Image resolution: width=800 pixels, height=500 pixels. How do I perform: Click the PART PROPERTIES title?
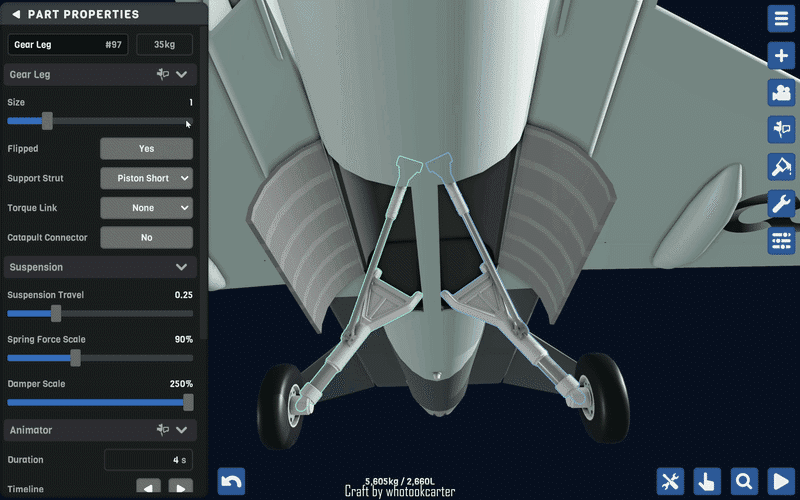tap(83, 14)
